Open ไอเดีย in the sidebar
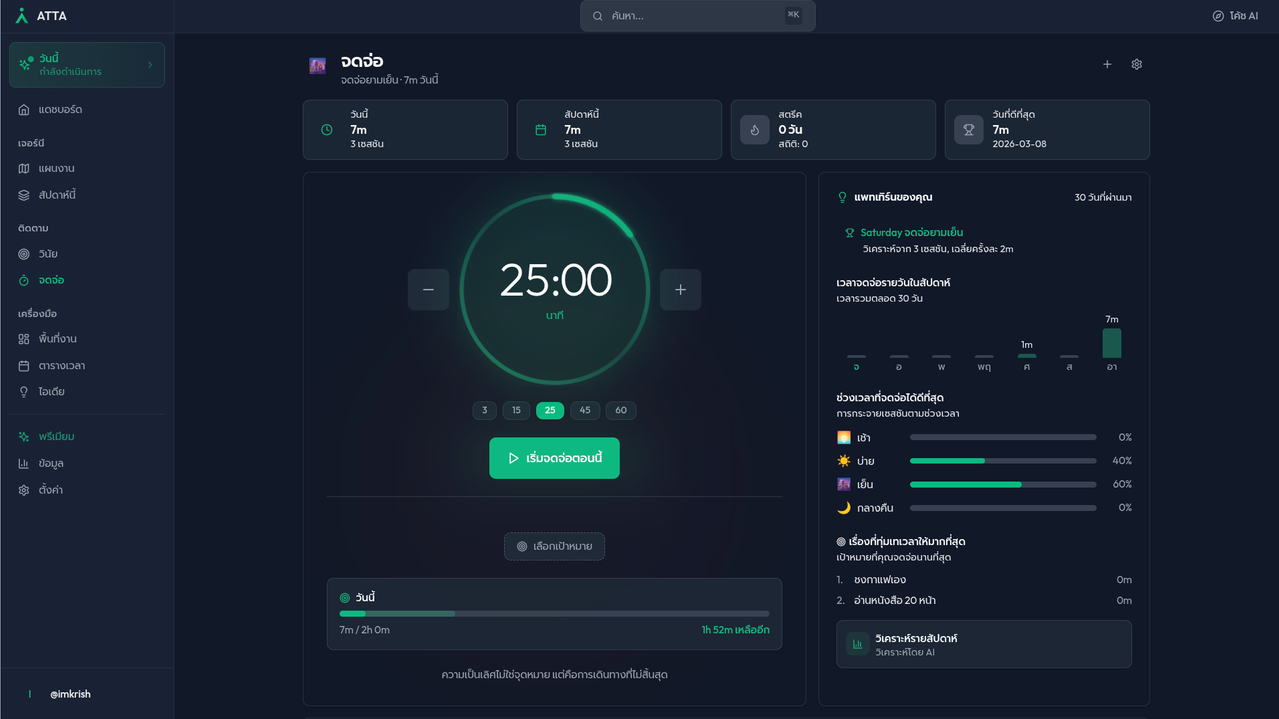This screenshot has width=1279, height=719. click(87, 392)
